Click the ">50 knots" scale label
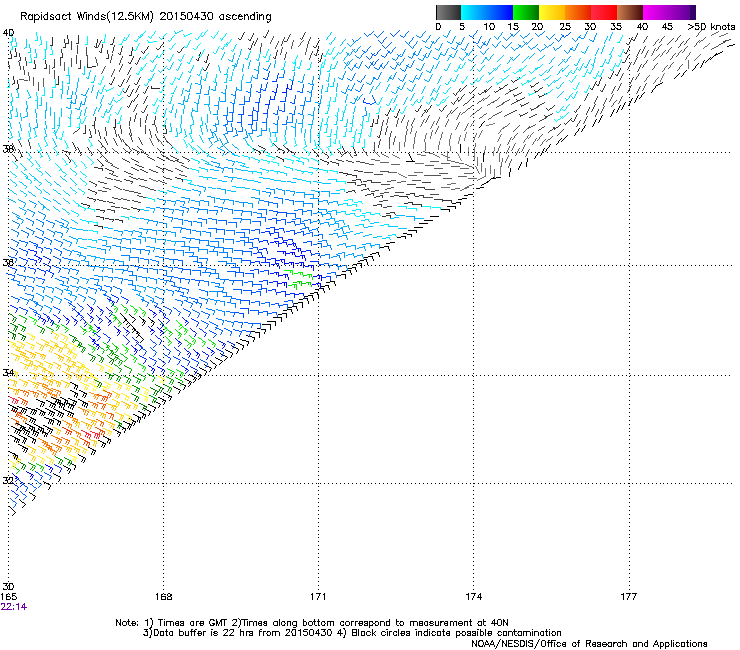Image resolution: width=740 pixels, height=650 pixels. pyautogui.click(x=711, y=27)
